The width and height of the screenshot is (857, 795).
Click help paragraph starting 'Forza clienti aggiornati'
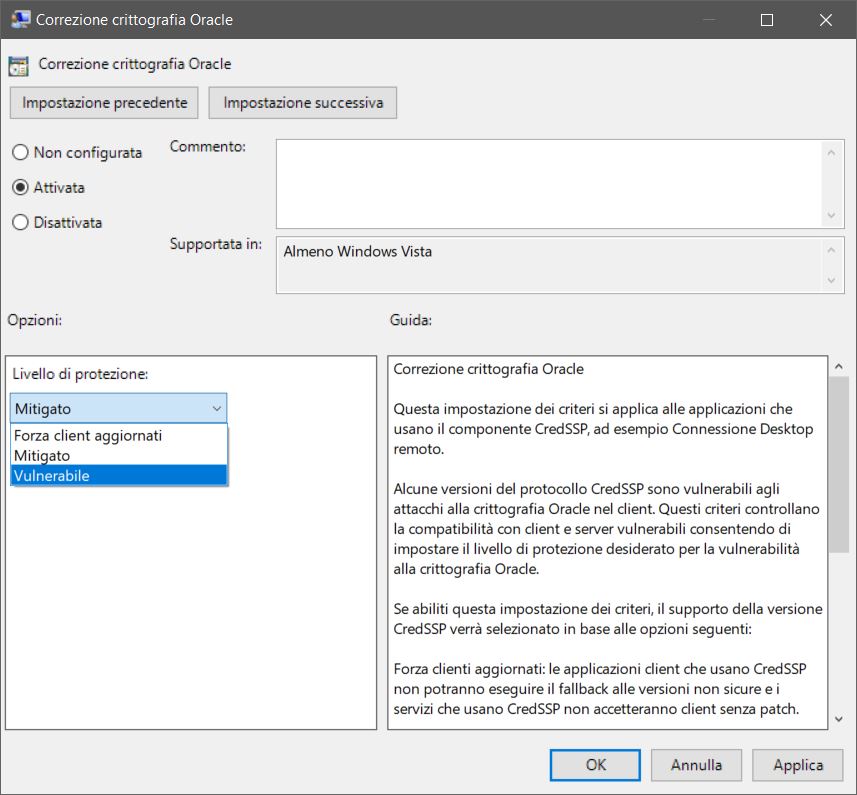tap(600, 689)
